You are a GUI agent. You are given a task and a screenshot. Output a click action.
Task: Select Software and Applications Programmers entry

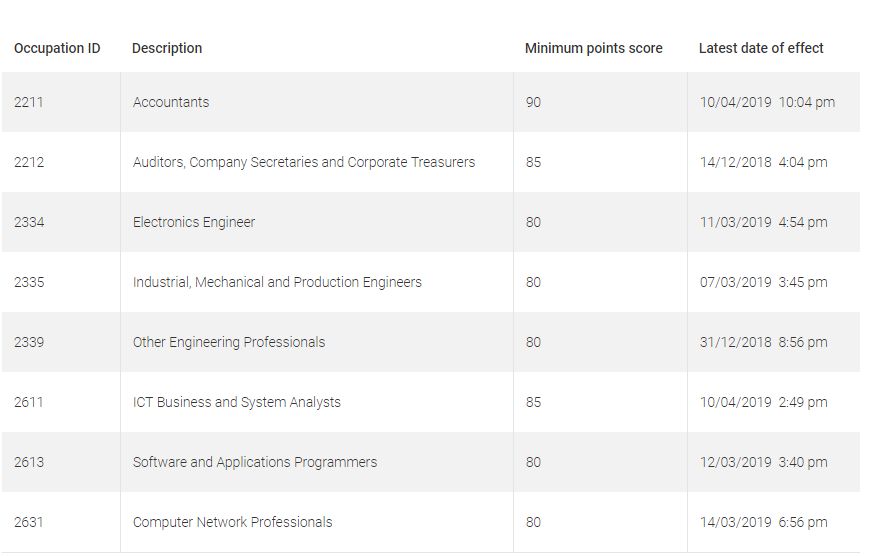click(255, 462)
